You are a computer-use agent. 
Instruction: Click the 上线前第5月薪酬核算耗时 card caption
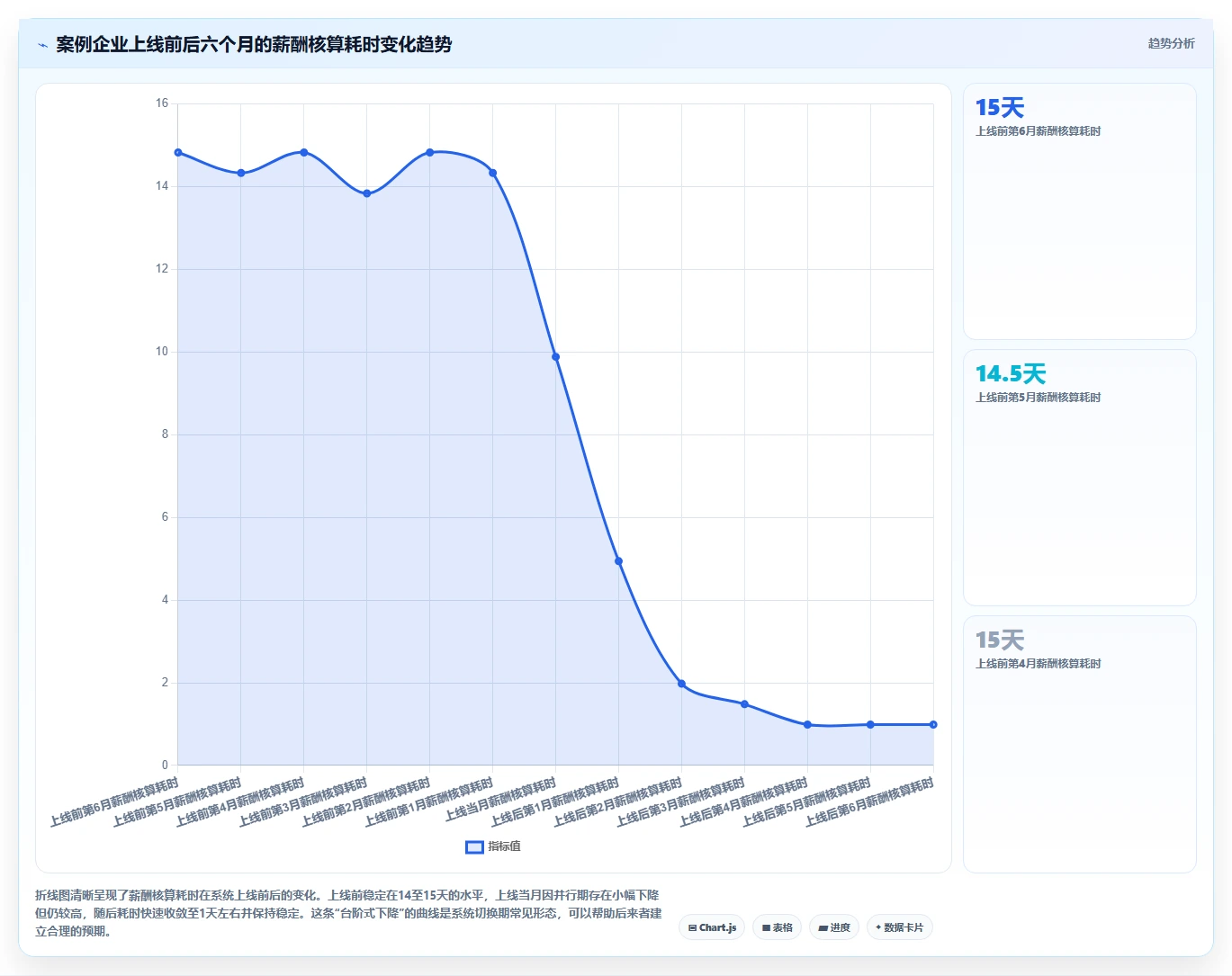click(x=1039, y=398)
